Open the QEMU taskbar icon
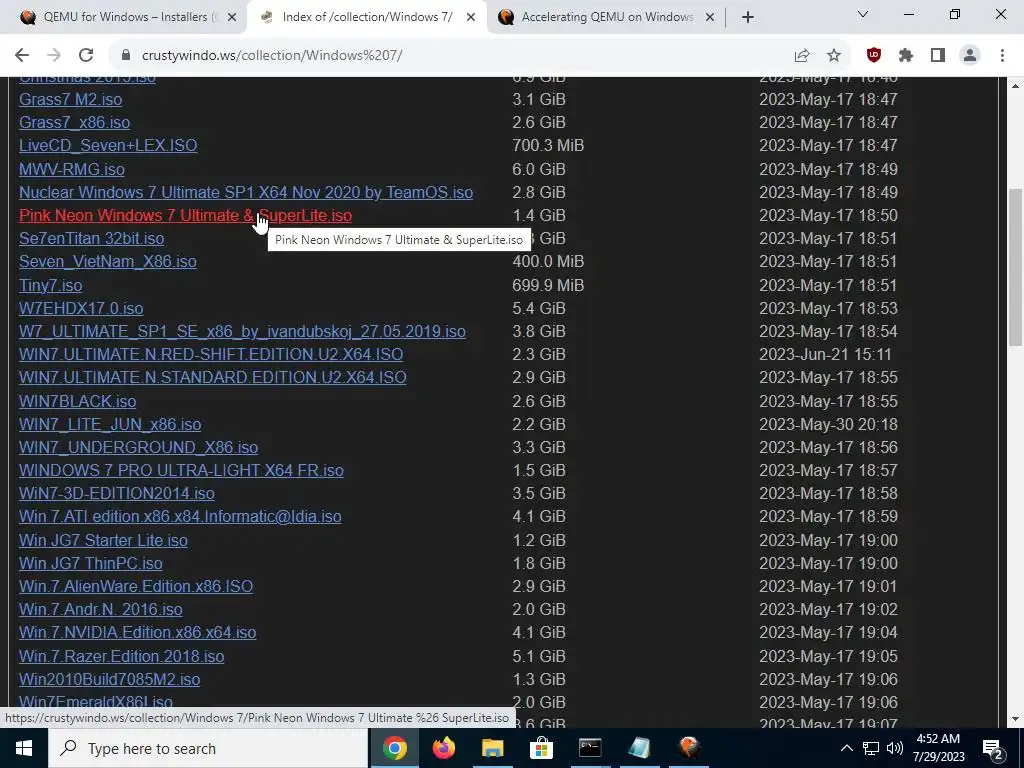Screen dimensions: 1024x768 point(688,748)
